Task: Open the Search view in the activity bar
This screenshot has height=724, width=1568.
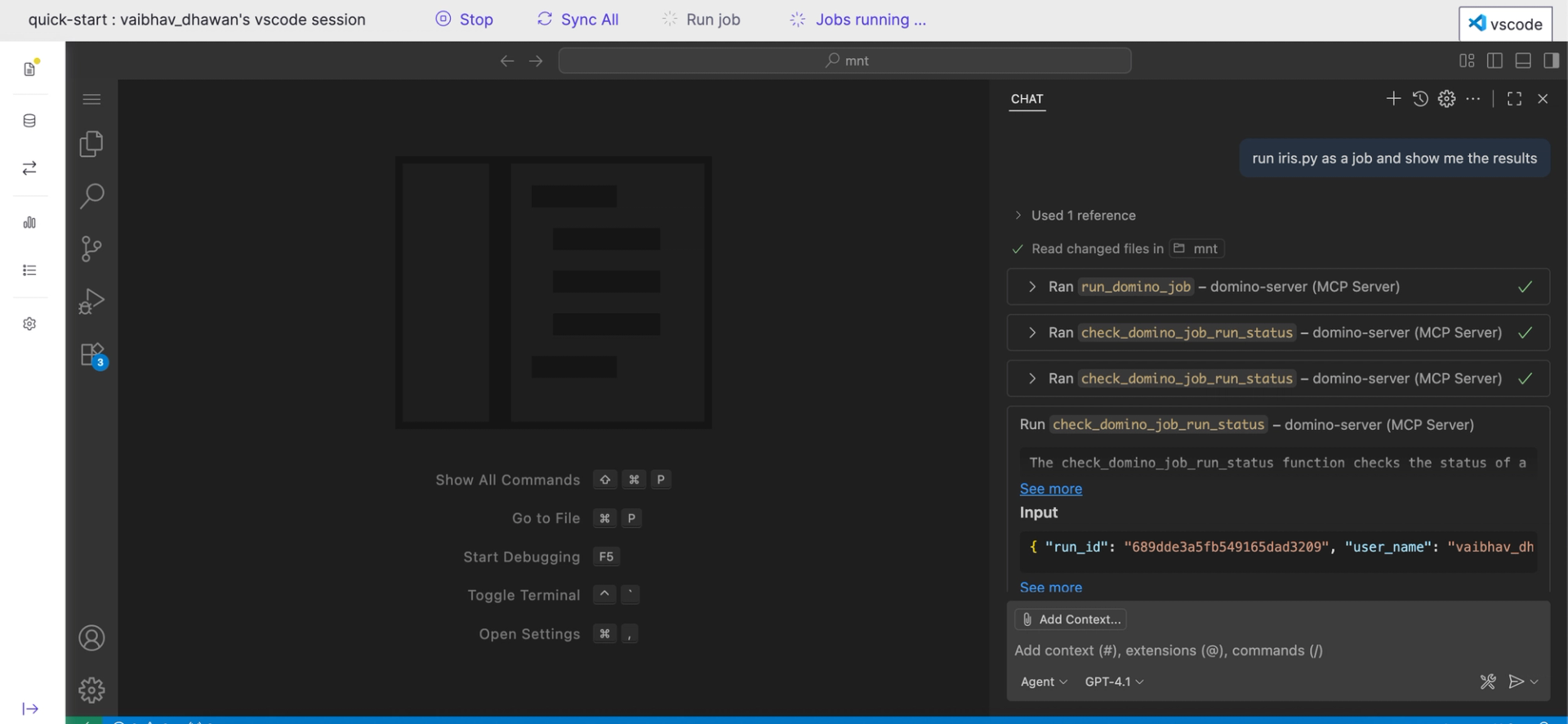Action: pos(91,196)
